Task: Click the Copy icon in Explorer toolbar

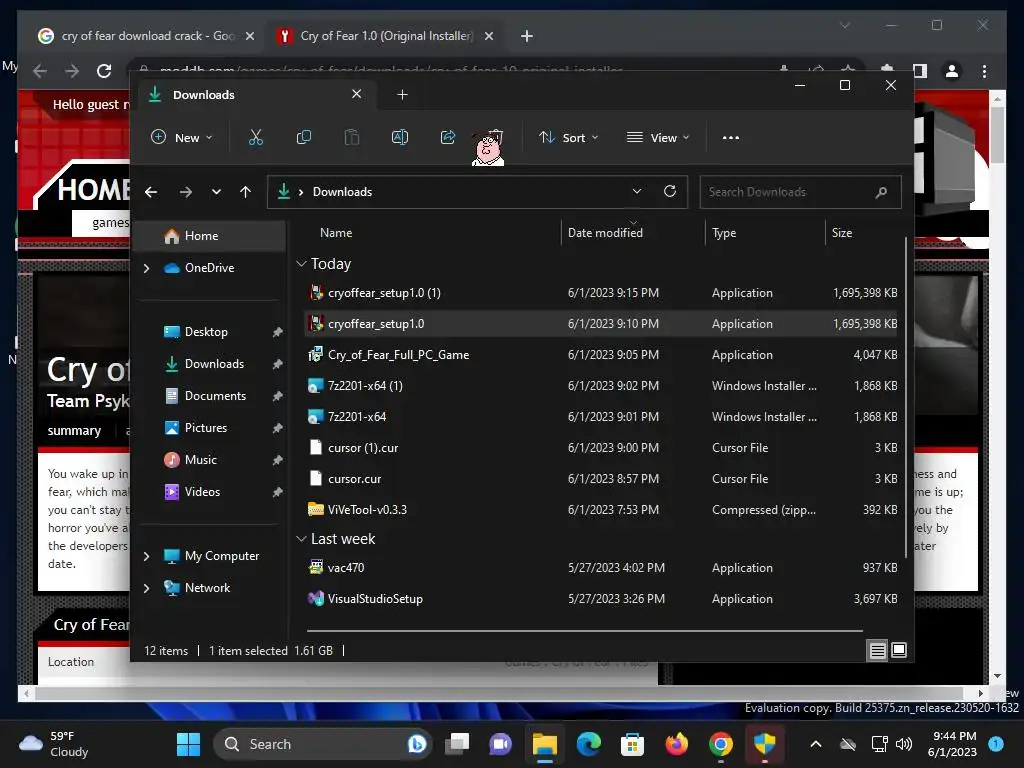Action: pyautogui.click(x=304, y=137)
